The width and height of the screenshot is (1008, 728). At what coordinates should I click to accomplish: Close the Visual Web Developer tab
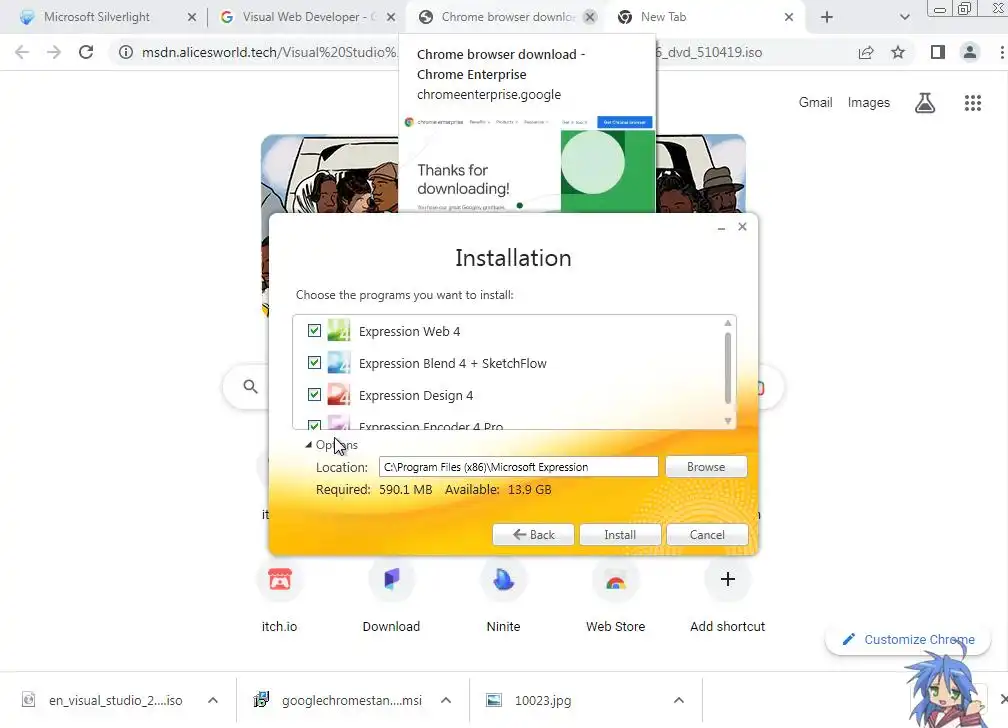(x=391, y=17)
